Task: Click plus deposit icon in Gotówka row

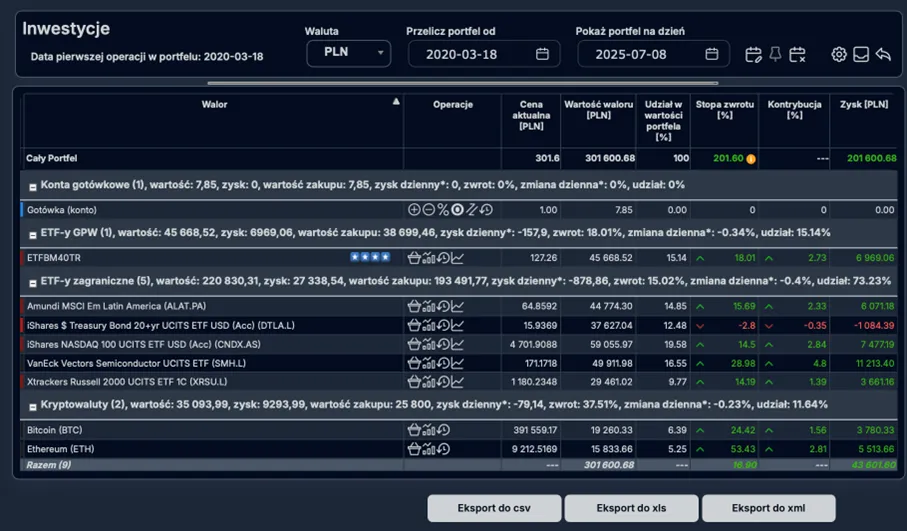Action: (414, 210)
